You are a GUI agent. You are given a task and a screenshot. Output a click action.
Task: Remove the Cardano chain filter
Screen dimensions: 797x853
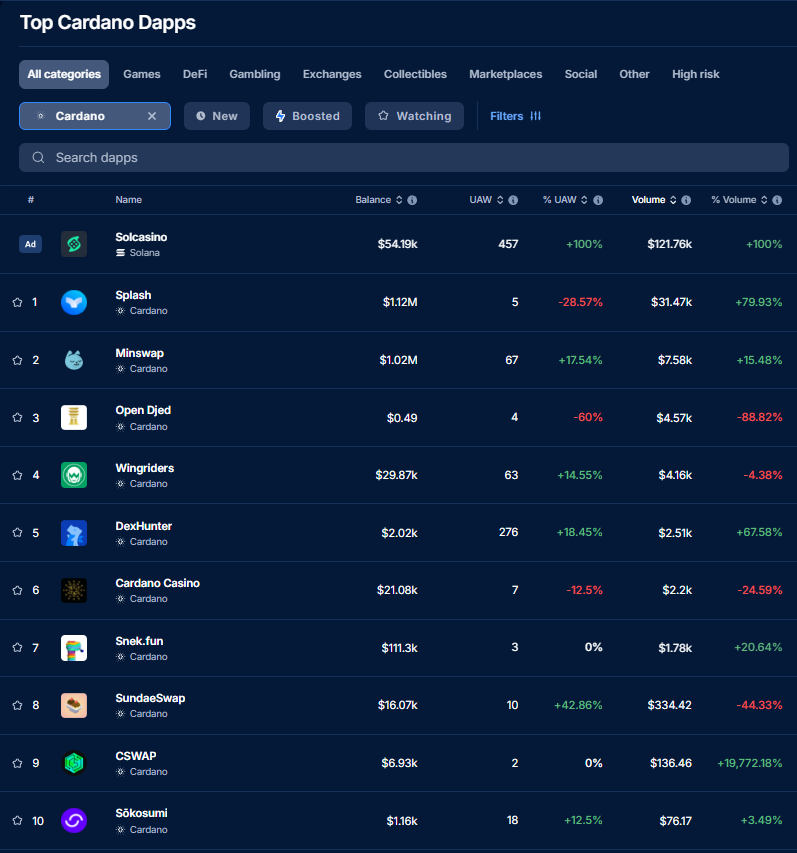pyautogui.click(x=152, y=116)
